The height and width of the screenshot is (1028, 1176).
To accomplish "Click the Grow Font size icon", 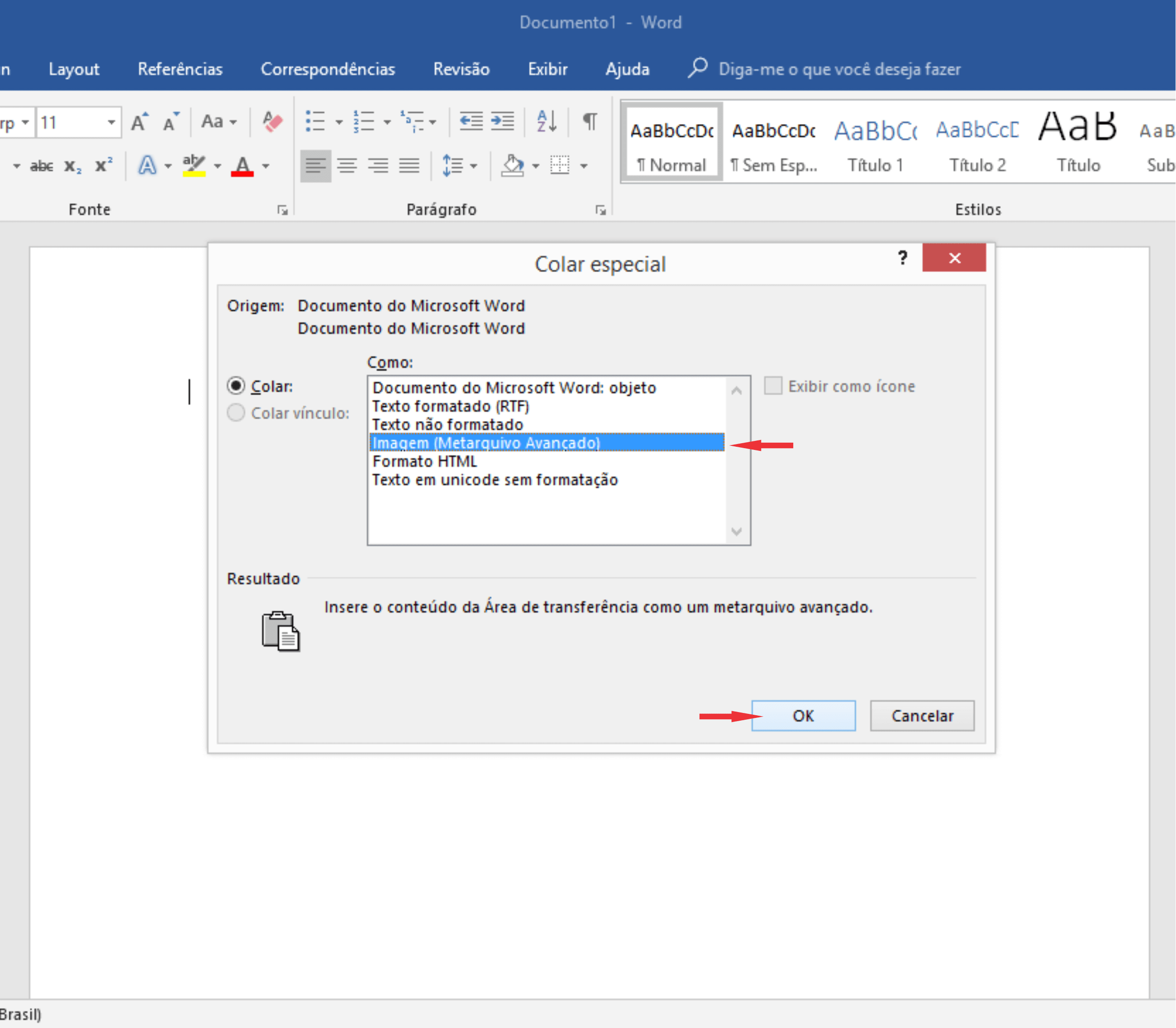I will (139, 122).
